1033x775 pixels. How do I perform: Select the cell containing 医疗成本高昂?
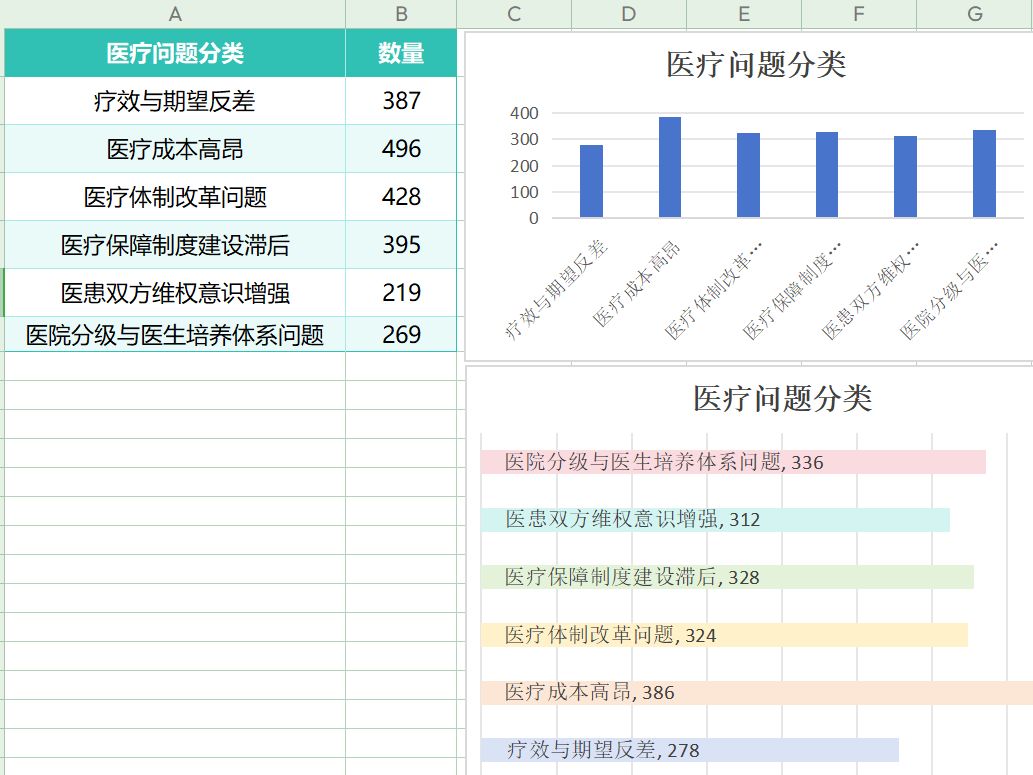pyautogui.click(x=175, y=149)
